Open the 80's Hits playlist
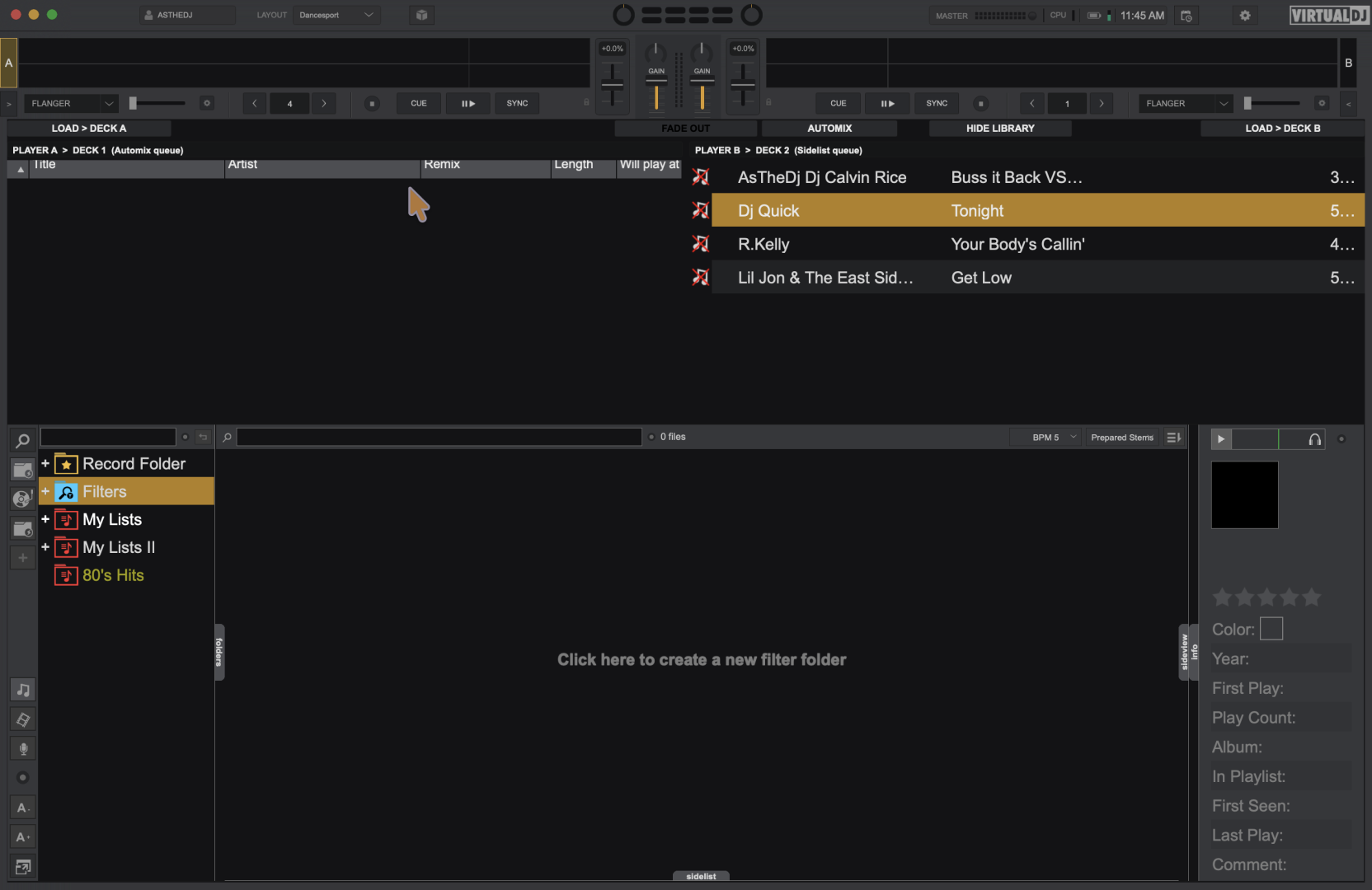Viewport: 1372px width, 890px height. 113,575
